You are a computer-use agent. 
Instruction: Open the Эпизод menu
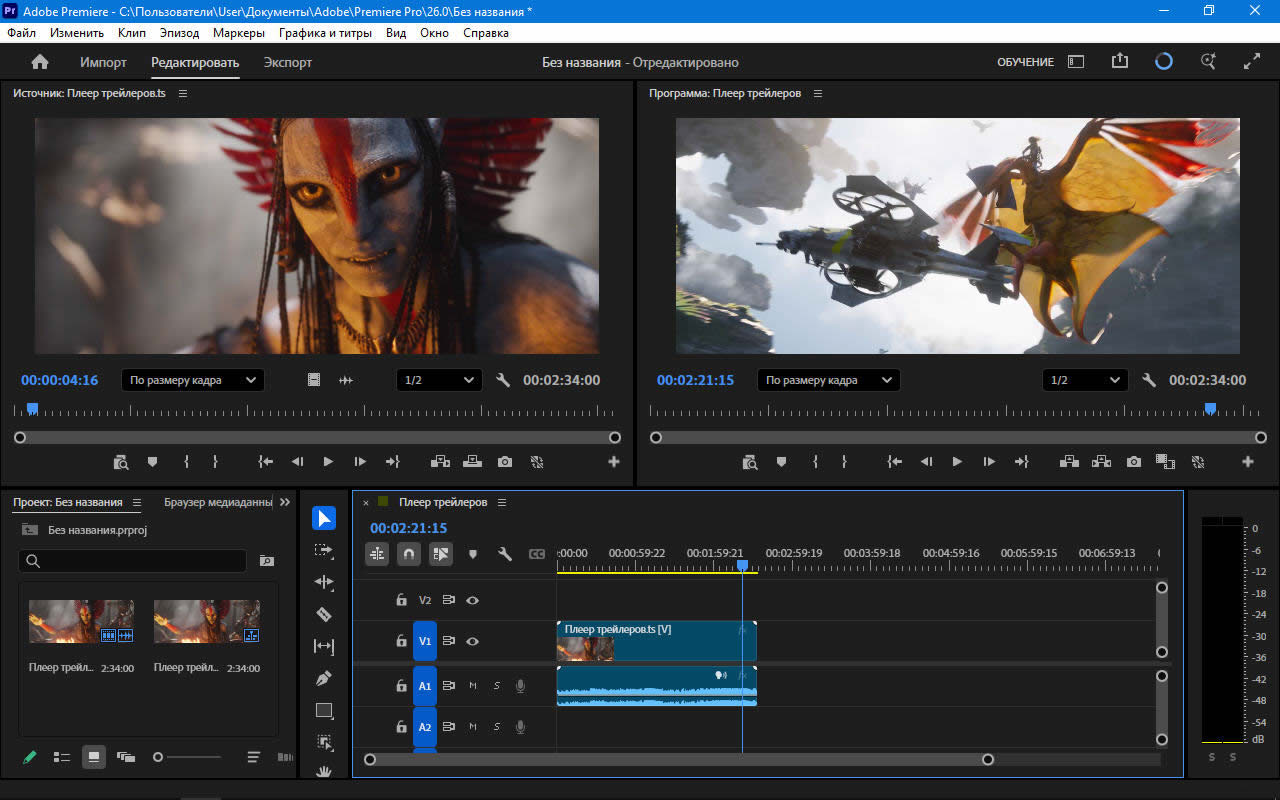pyautogui.click(x=179, y=33)
